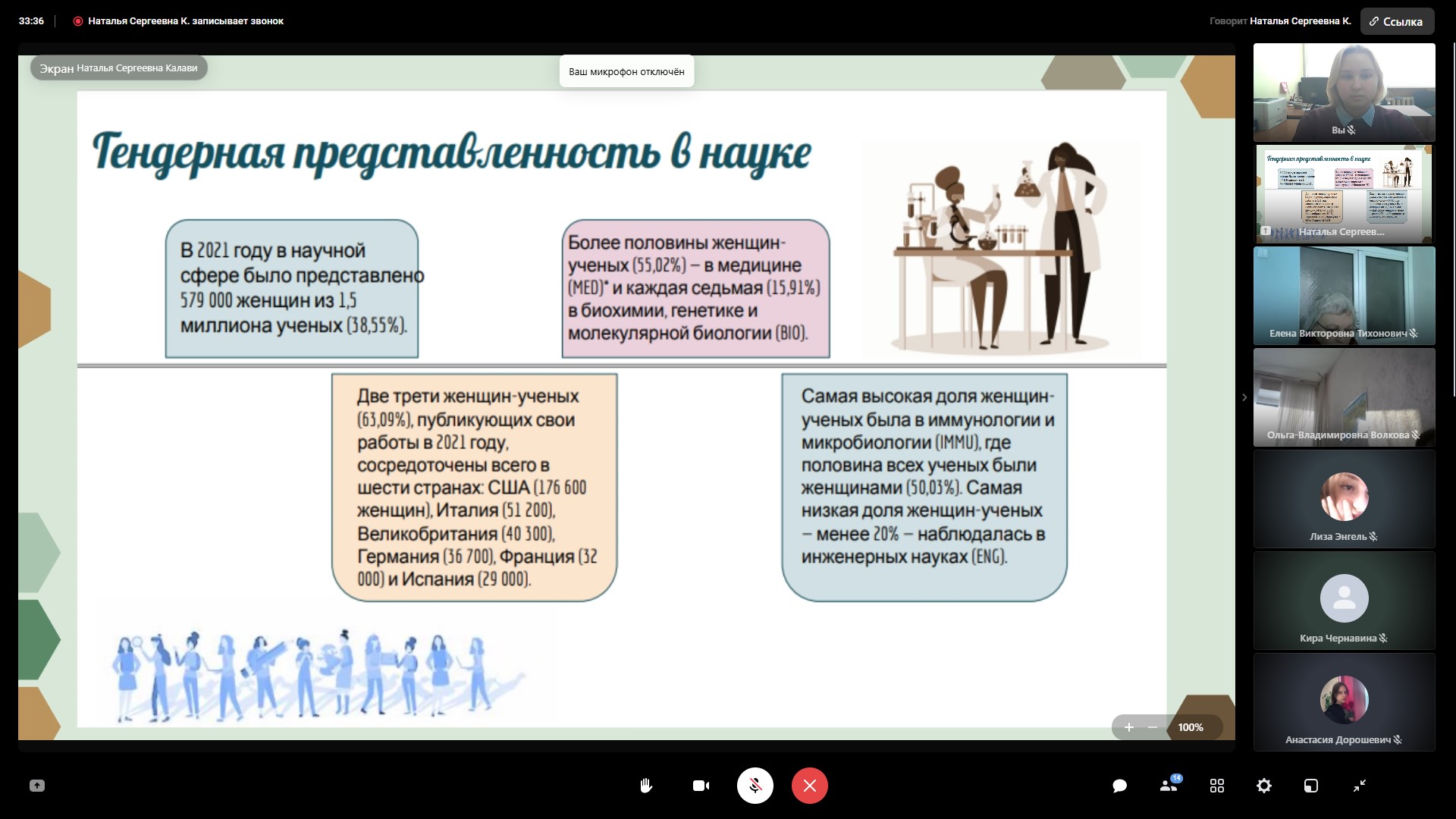Select Кира Чернавина's participant tile
This screenshot has height=819, width=1456.
[1345, 601]
